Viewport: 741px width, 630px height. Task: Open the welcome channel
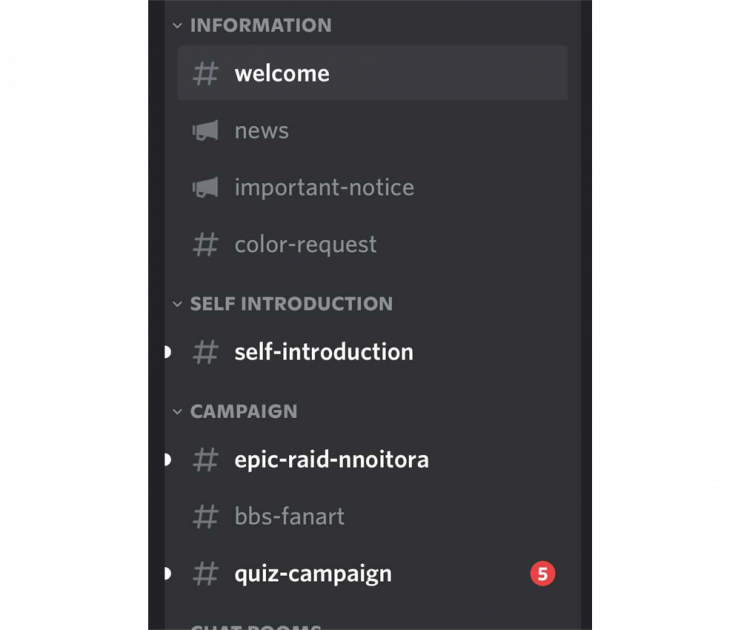(282, 73)
